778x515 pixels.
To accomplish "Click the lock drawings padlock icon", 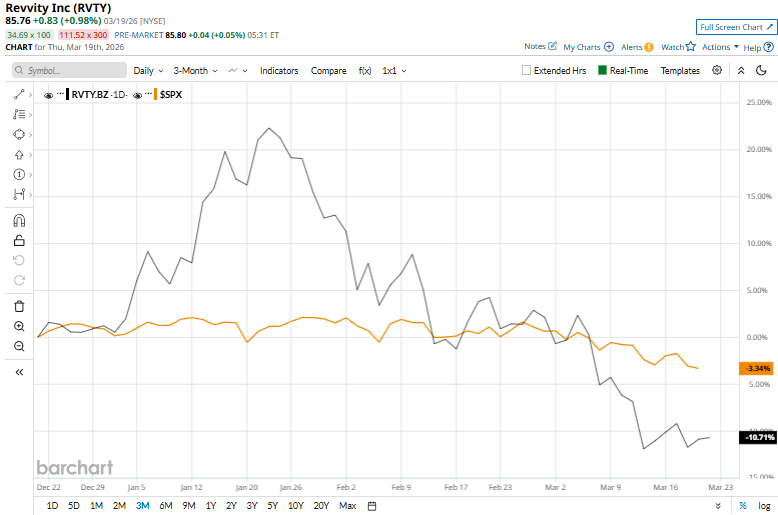I will 19,240.
